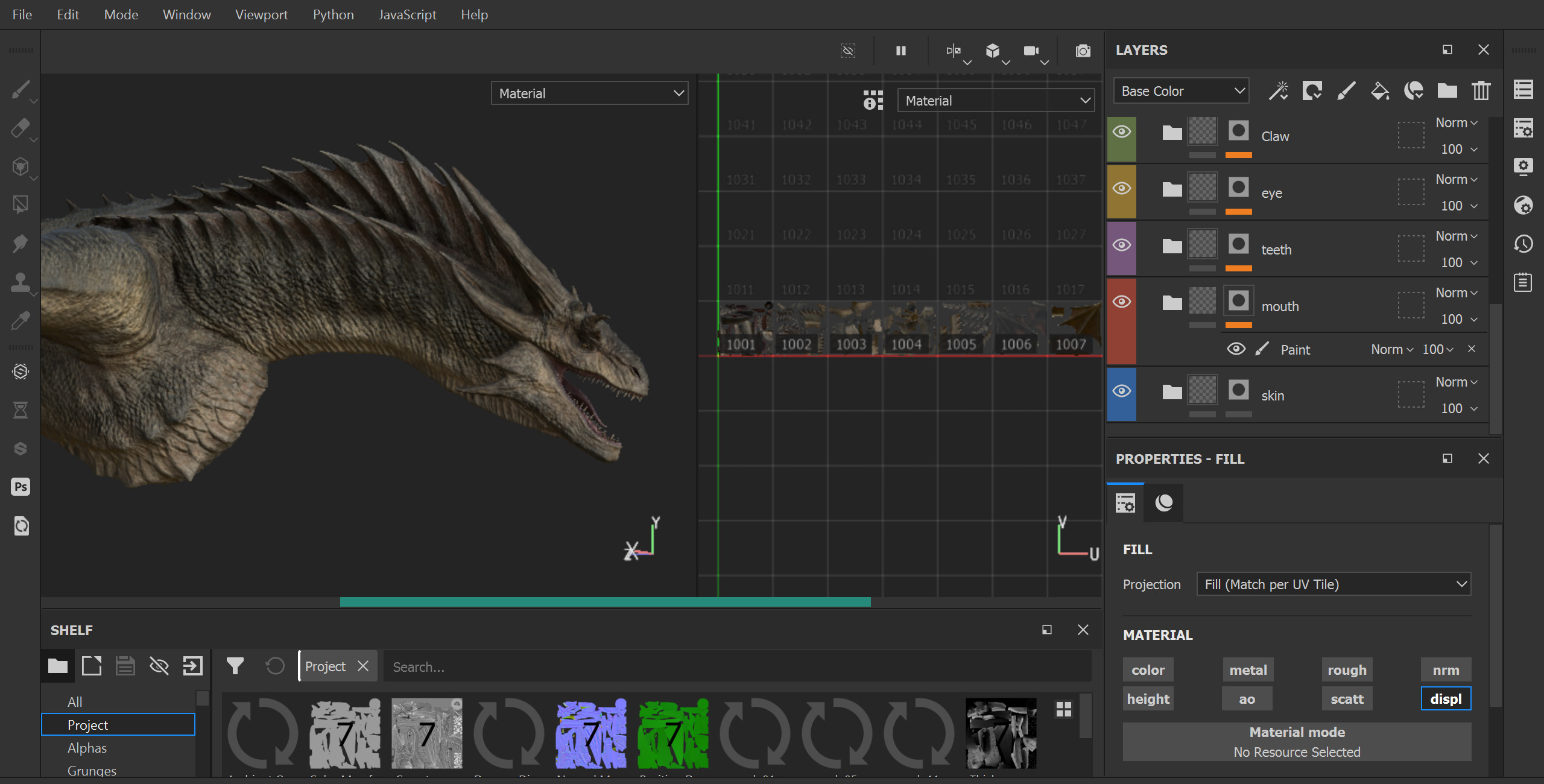Toggle the rough material channel
Screen dimensions: 1544x784
(x=1347, y=670)
